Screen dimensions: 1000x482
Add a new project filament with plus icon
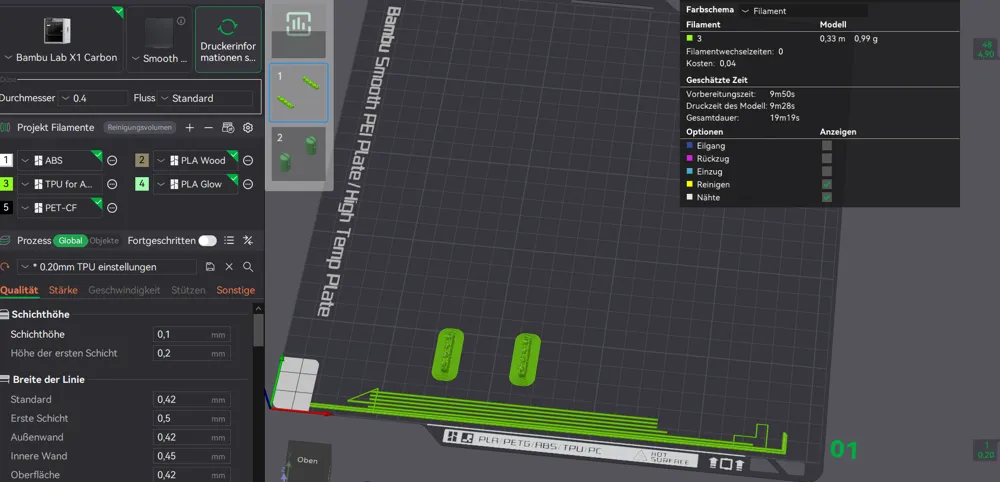189,128
